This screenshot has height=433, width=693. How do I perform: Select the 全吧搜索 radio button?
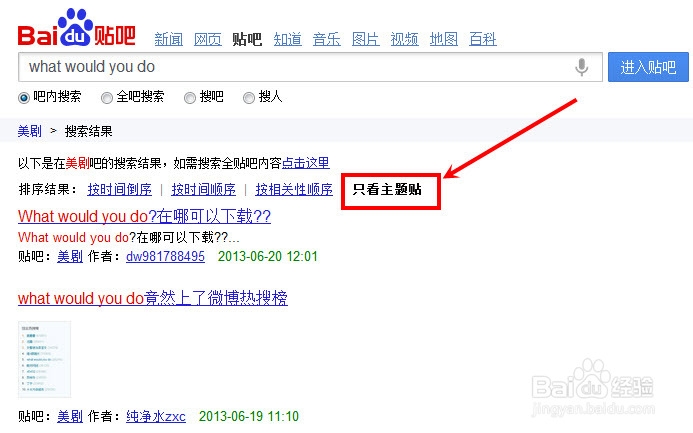pyautogui.click(x=107, y=97)
